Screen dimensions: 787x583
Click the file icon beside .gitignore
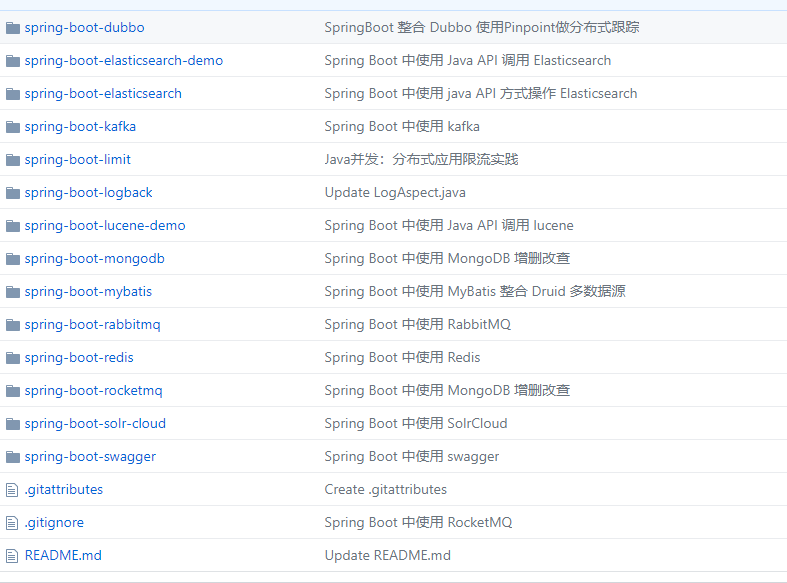coord(12,523)
